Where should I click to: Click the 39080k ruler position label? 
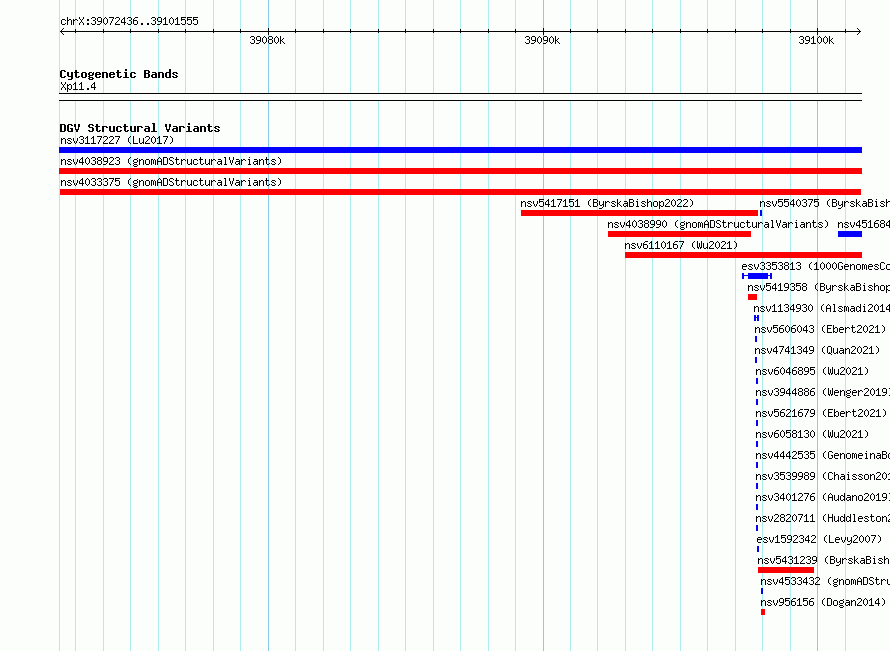tap(267, 40)
